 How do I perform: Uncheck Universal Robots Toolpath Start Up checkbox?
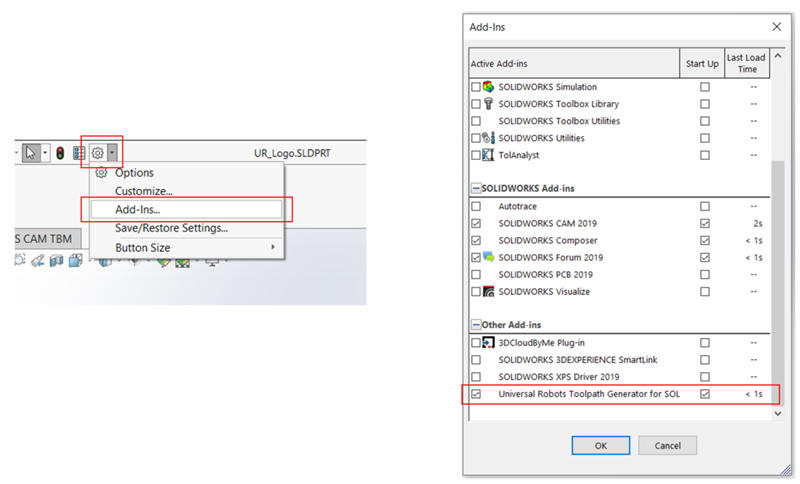[x=705, y=394]
